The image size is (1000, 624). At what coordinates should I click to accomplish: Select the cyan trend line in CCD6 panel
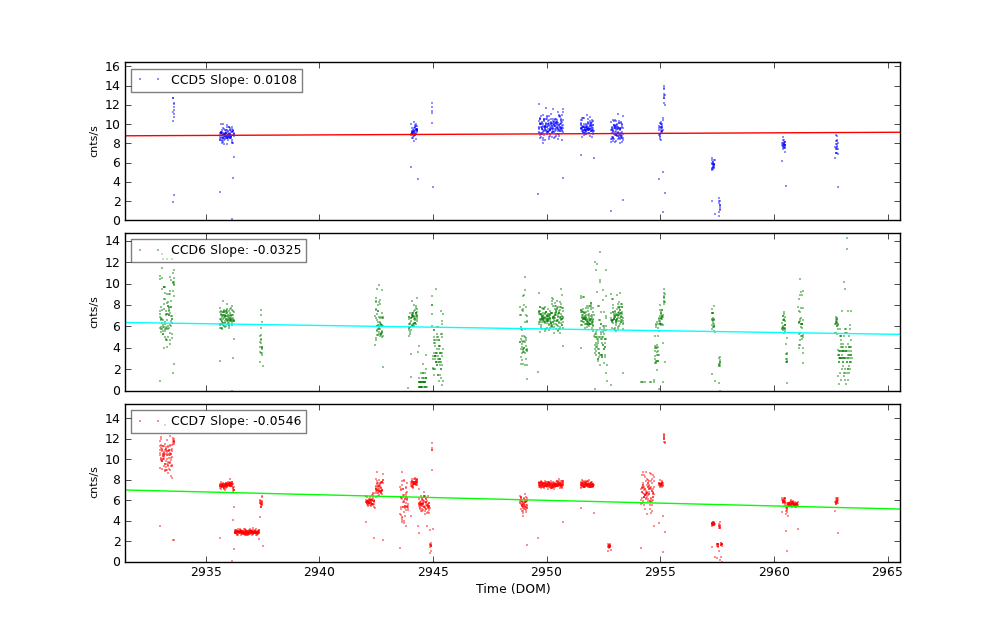pos(500,328)
